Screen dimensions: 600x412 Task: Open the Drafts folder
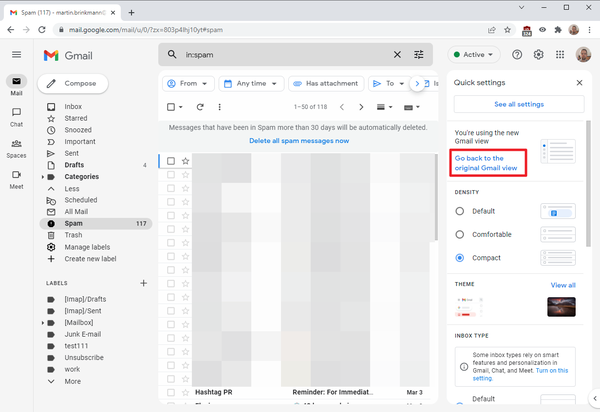[74, 165]
